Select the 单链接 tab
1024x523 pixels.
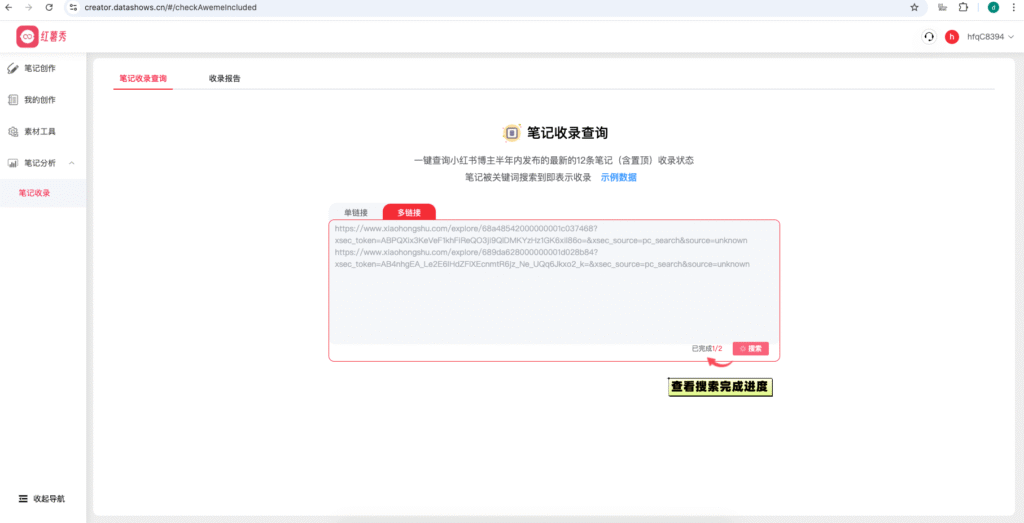click(356, 212)
